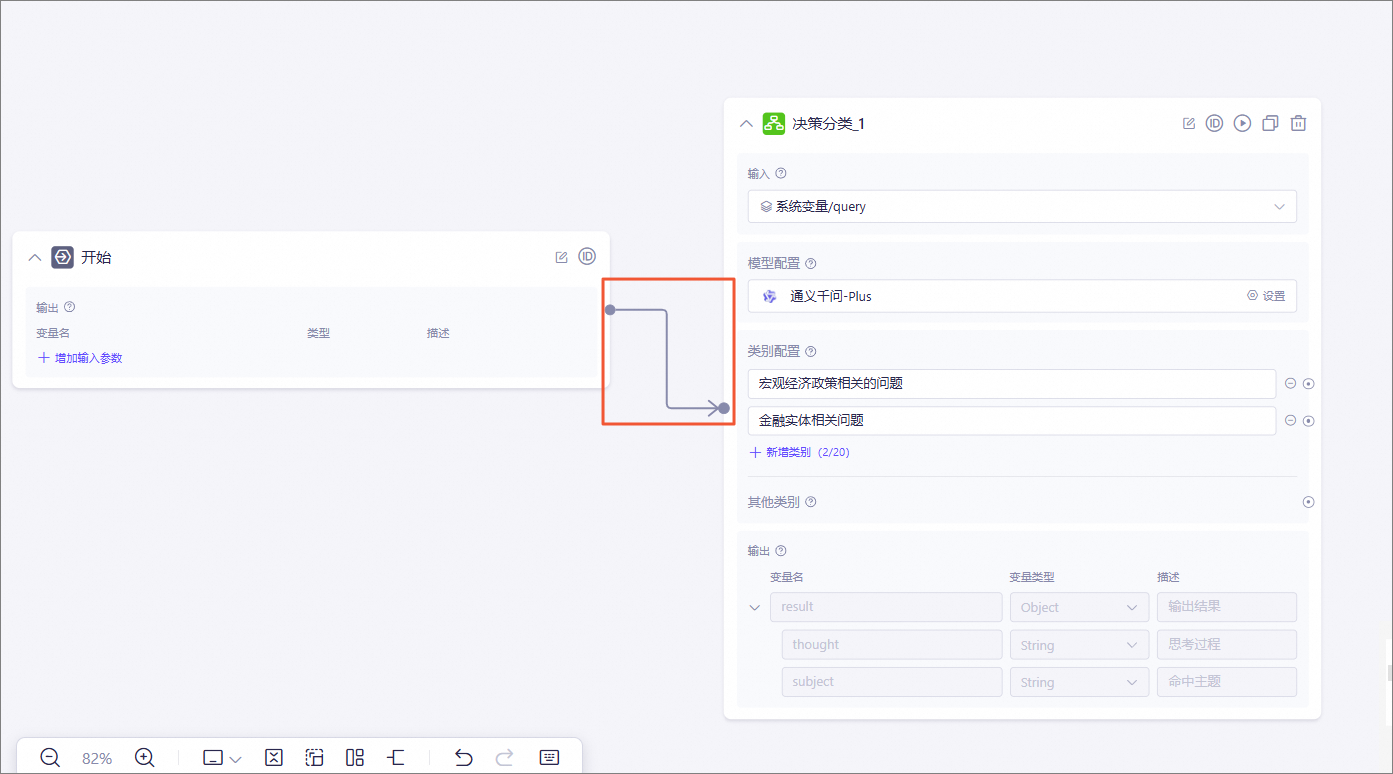Collapse the 开始 node
This screenshot has width=1393, height=774.
click(x=35, y=258)
